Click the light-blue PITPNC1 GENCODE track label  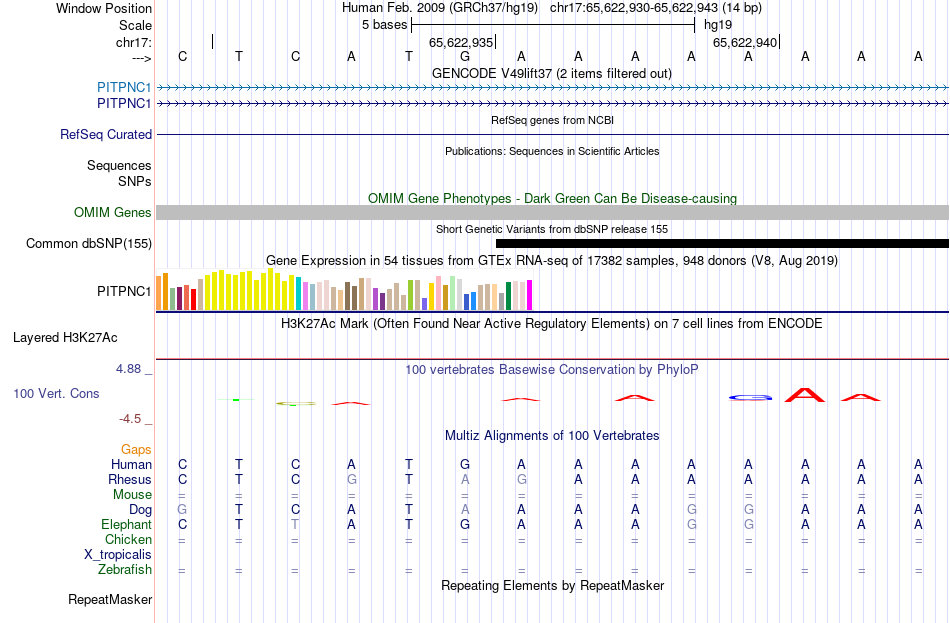pyautogui.click(x=124, y=87)
